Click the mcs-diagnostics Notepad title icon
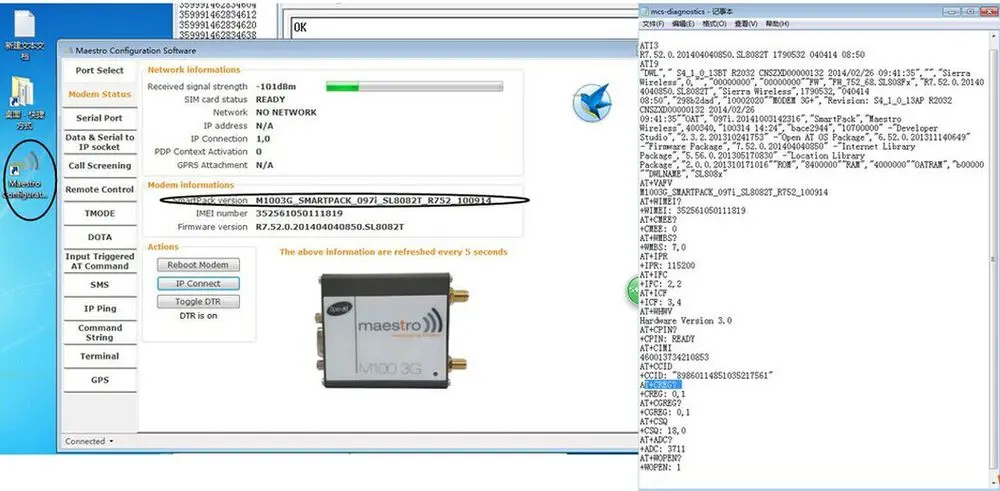This screenshot has width=1000, height=491. (645, 11)
